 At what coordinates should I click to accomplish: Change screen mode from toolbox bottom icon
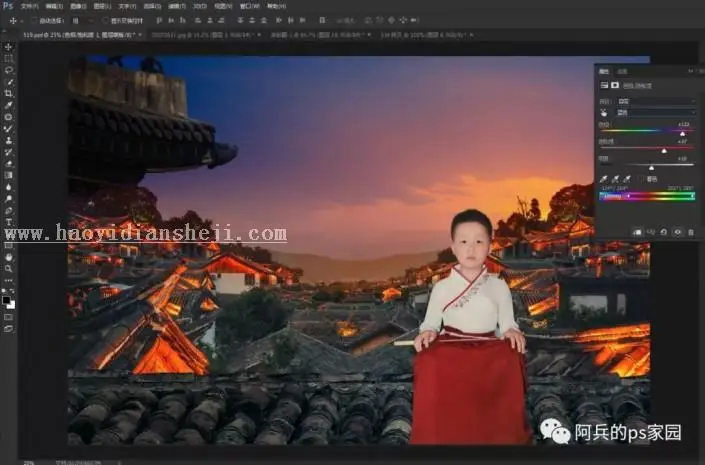pos(9,329)
